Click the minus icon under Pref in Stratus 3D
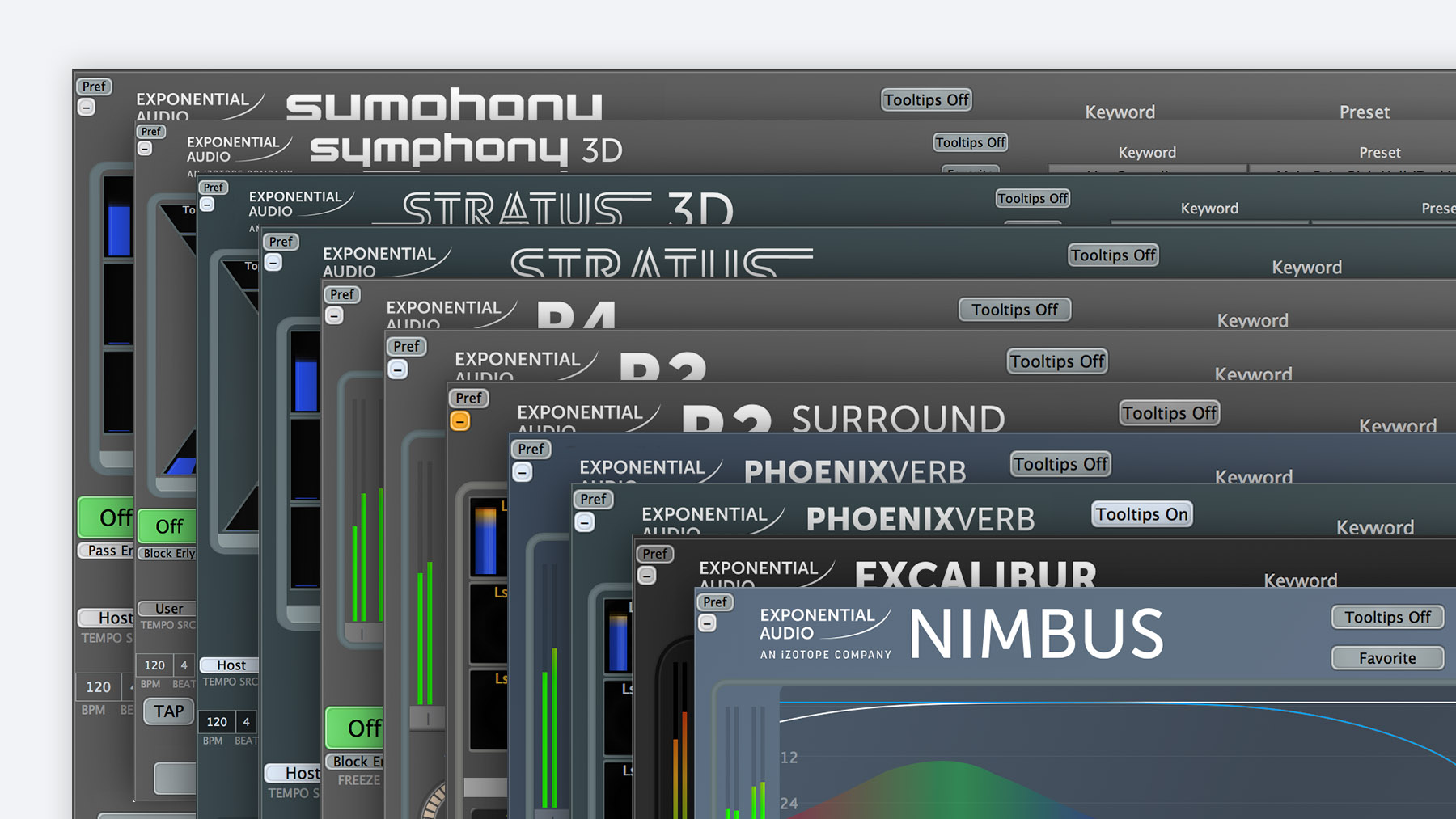Viewport: 1456px width, 819px height. [208, 205]
